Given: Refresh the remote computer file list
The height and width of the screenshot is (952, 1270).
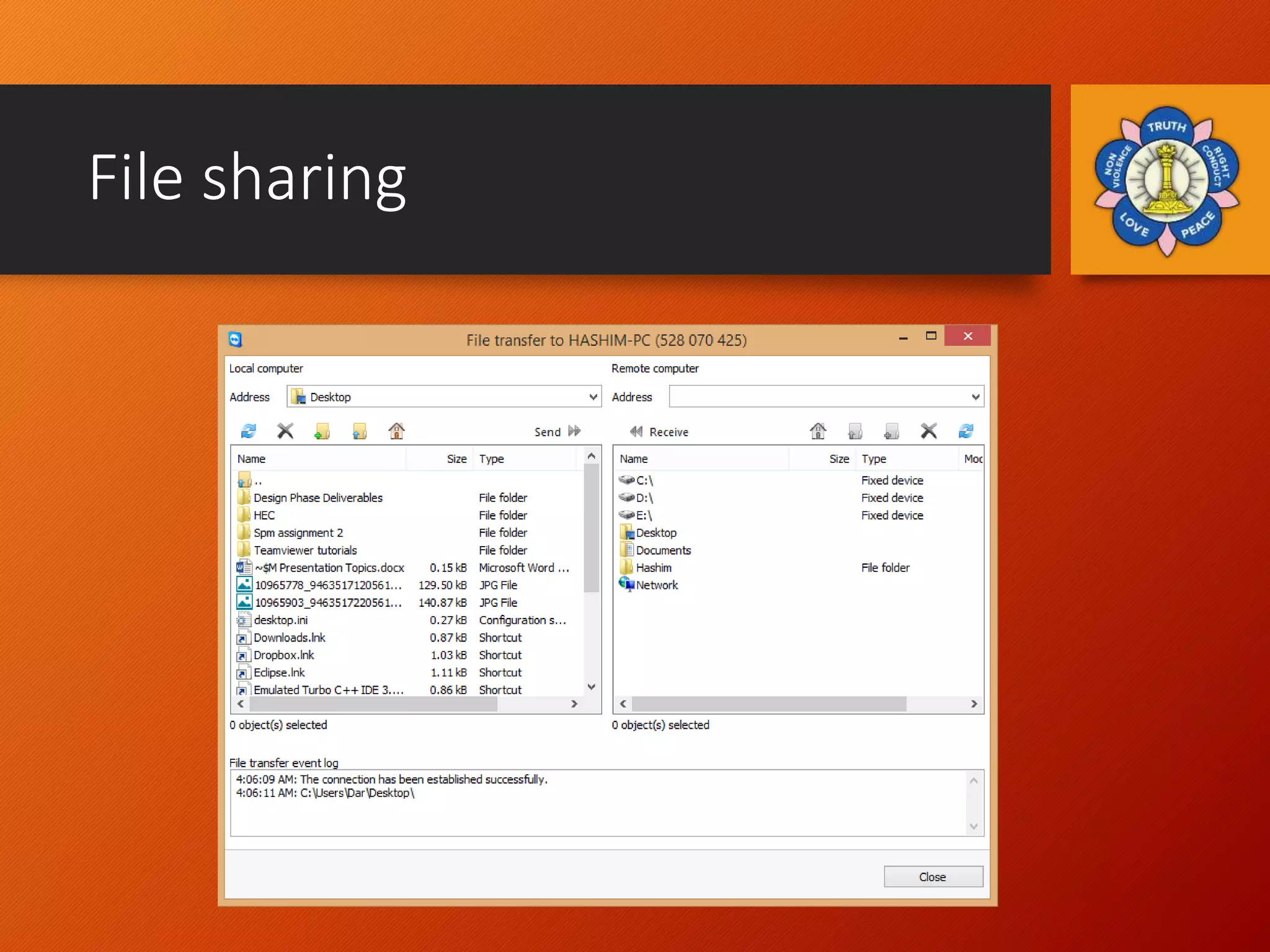Looking at the screenshot, I should pos(966,431).
